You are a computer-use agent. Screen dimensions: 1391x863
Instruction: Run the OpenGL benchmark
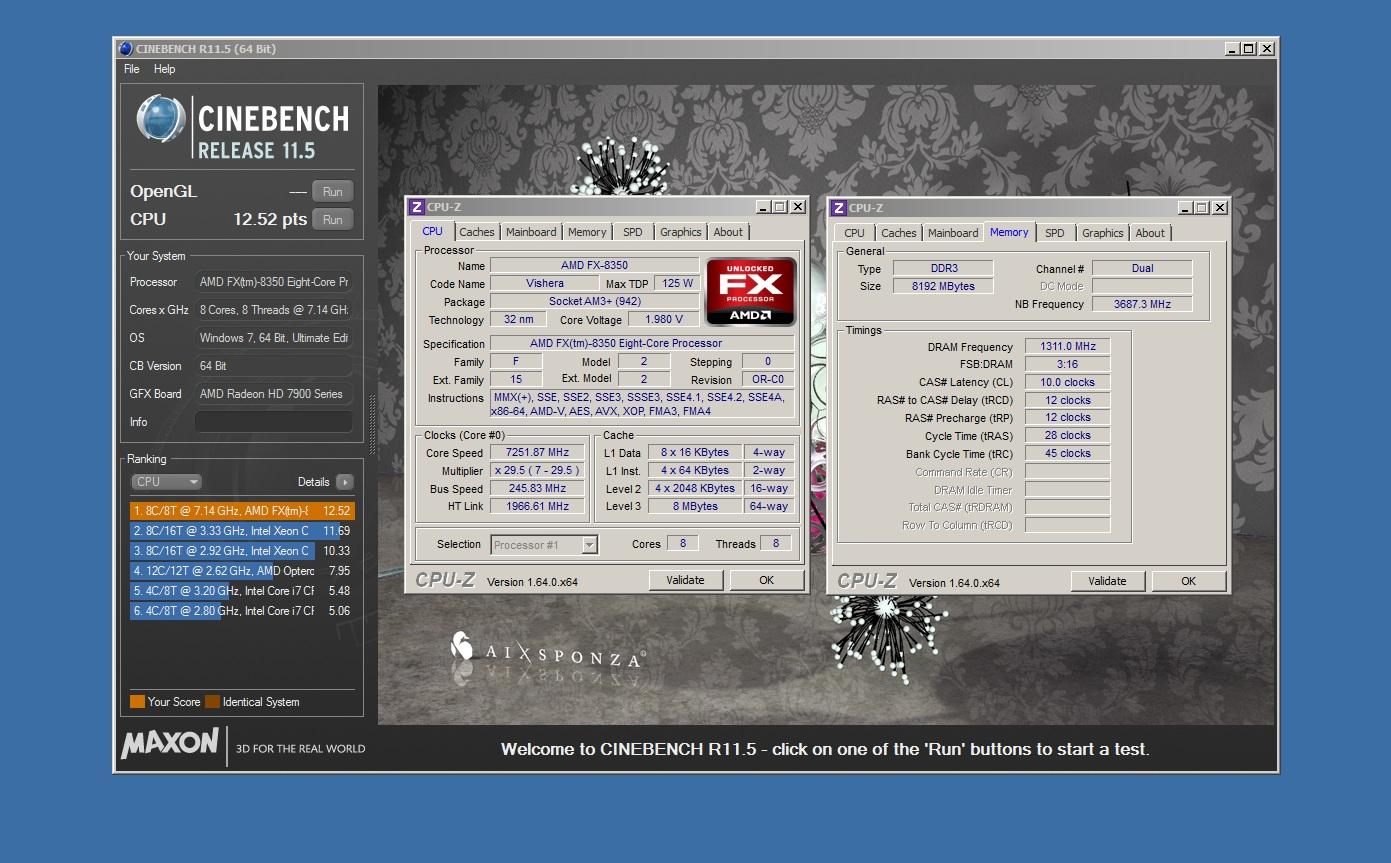coord(333,192)
